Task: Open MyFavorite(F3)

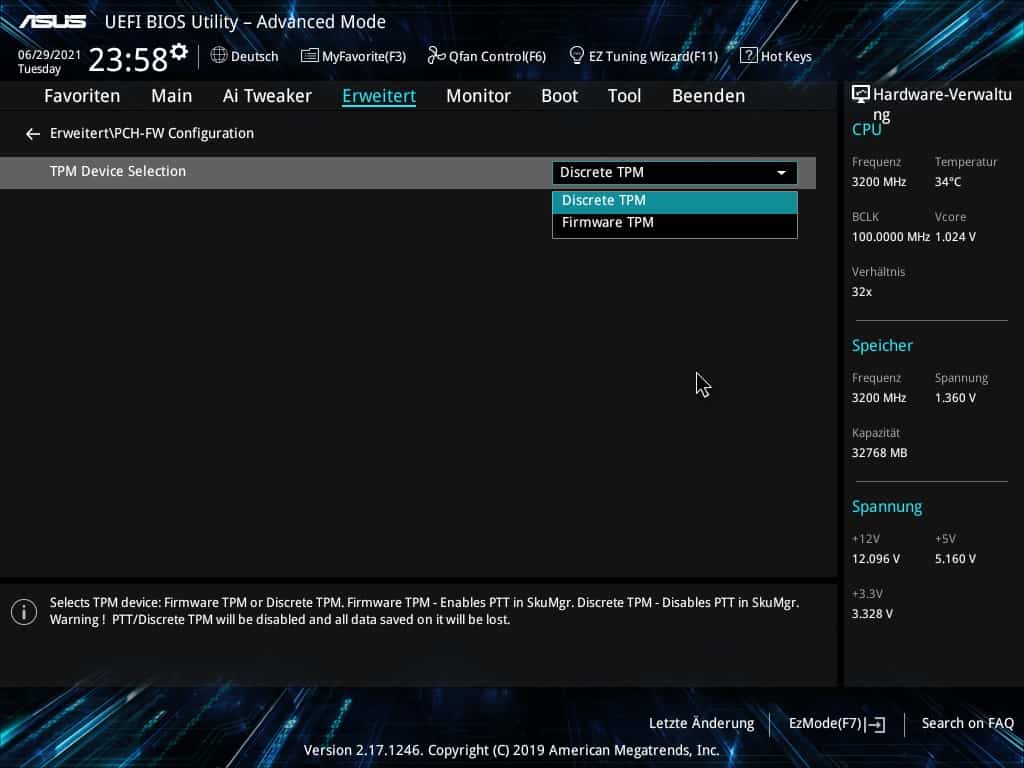Action: pos(364,56)
